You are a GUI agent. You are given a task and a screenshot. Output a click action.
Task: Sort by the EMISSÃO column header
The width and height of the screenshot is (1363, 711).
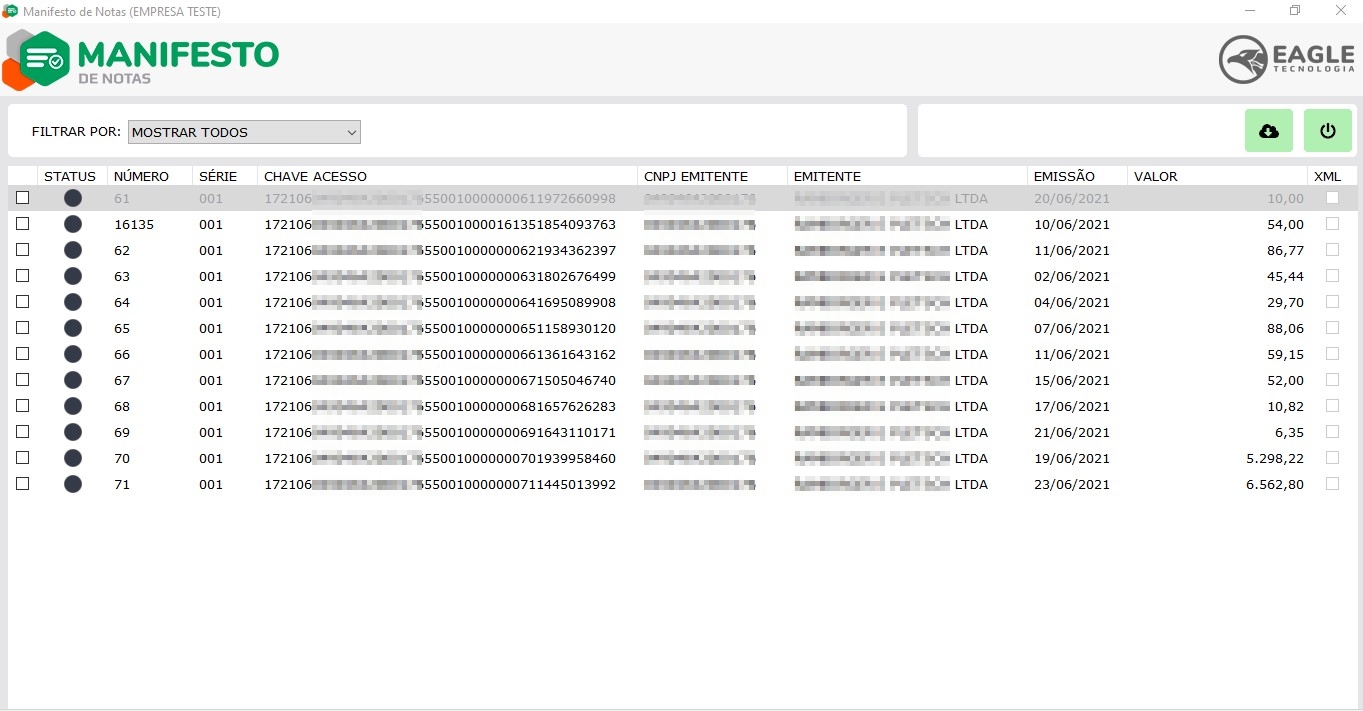(1064, 176)
